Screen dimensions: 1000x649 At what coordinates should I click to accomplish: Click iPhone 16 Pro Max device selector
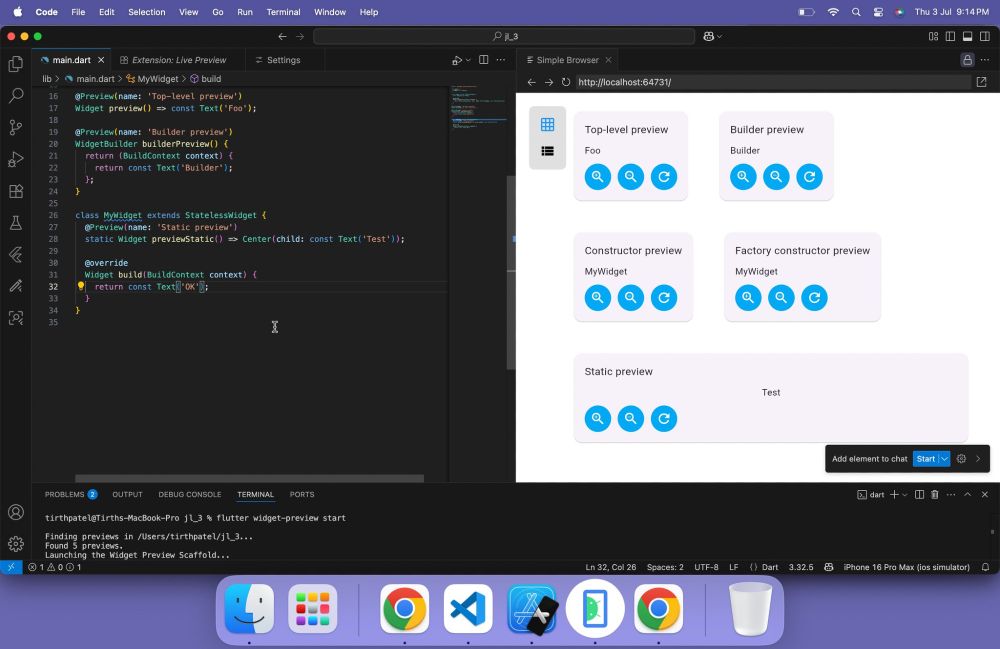pyautogui.click(x=906, y=567)
